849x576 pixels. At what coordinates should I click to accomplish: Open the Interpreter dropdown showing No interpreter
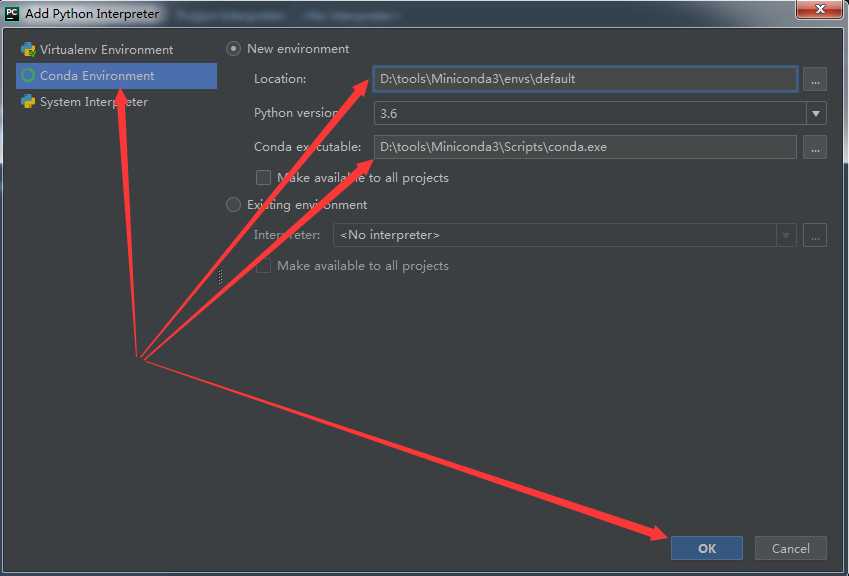coord(564,235)
